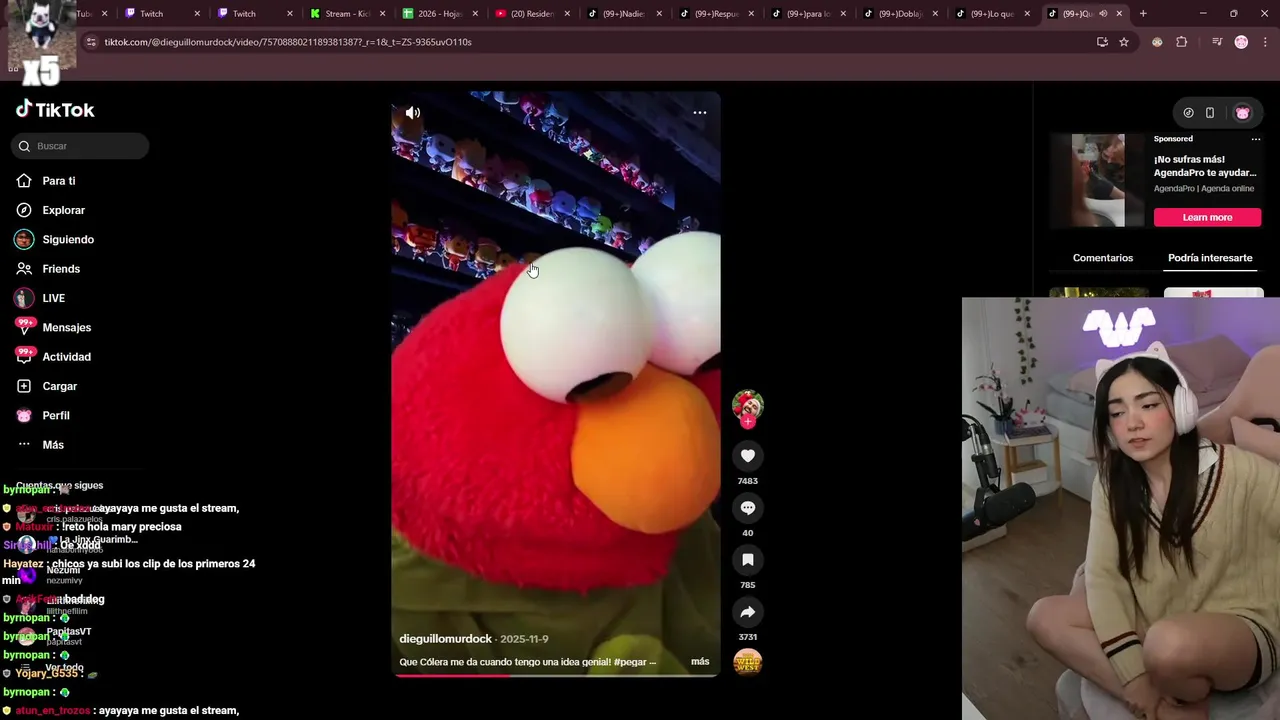Save the video with the bookmark icon
Viewport: 1280px width, 720px height.
point(747,560)
